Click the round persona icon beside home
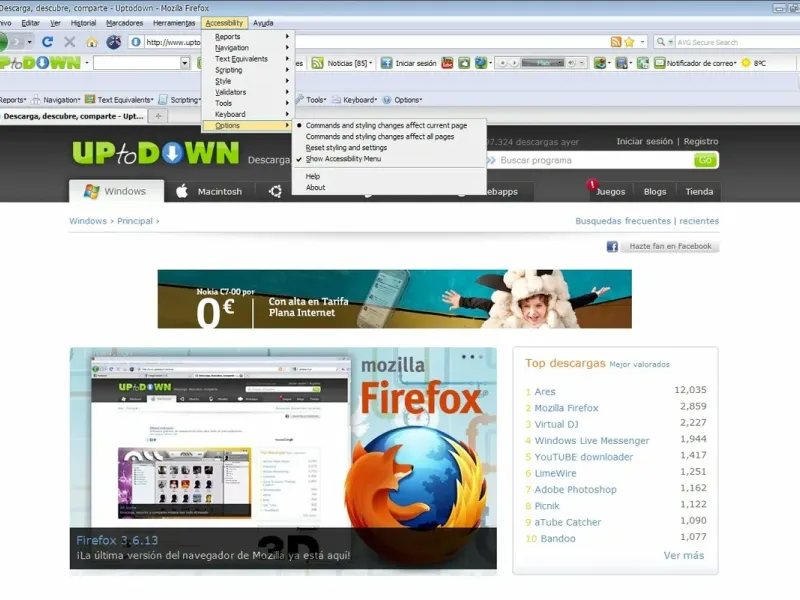The width and height of the screenshot is (800, 600). [x=113, y=42]
